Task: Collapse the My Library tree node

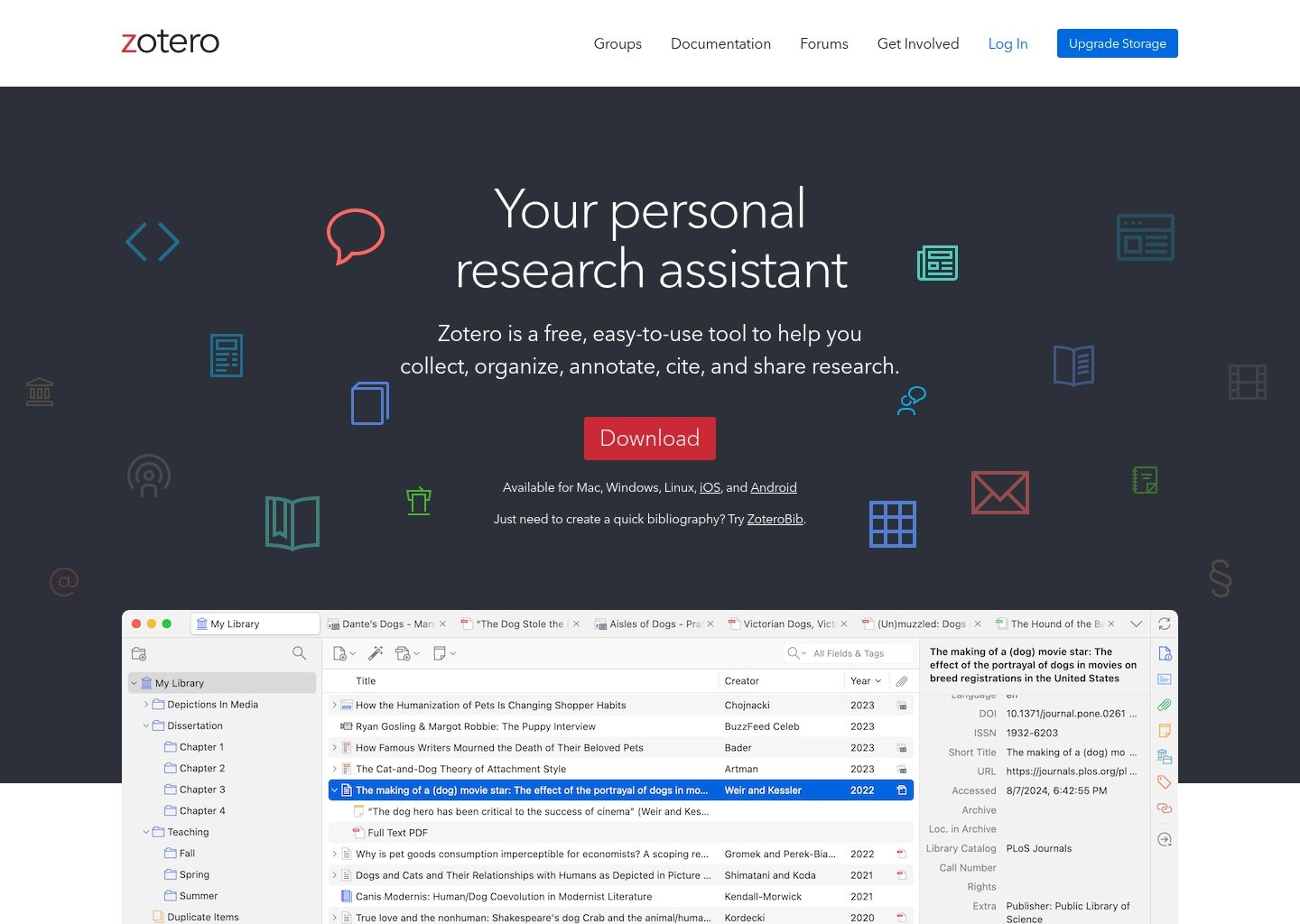Action: tap(135, 683)
